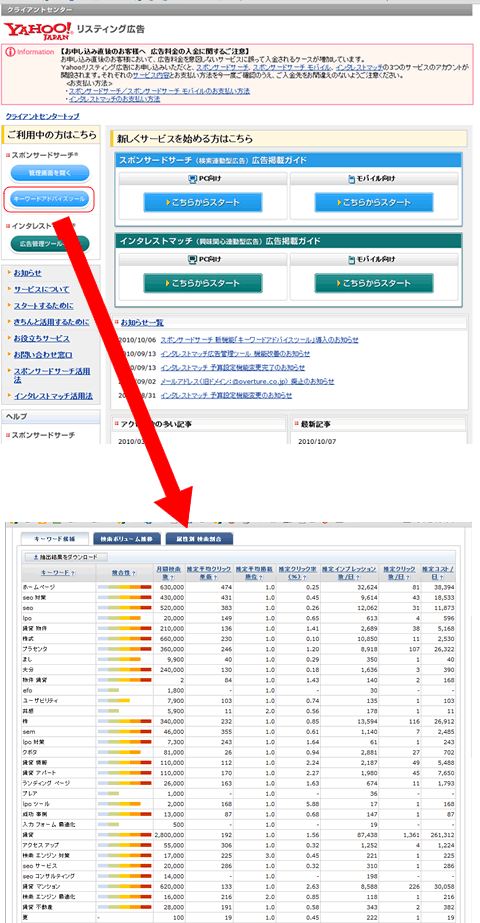Open インタレストマッチ活用法 sidebar link
480x923 pixels.
(53, 396)
